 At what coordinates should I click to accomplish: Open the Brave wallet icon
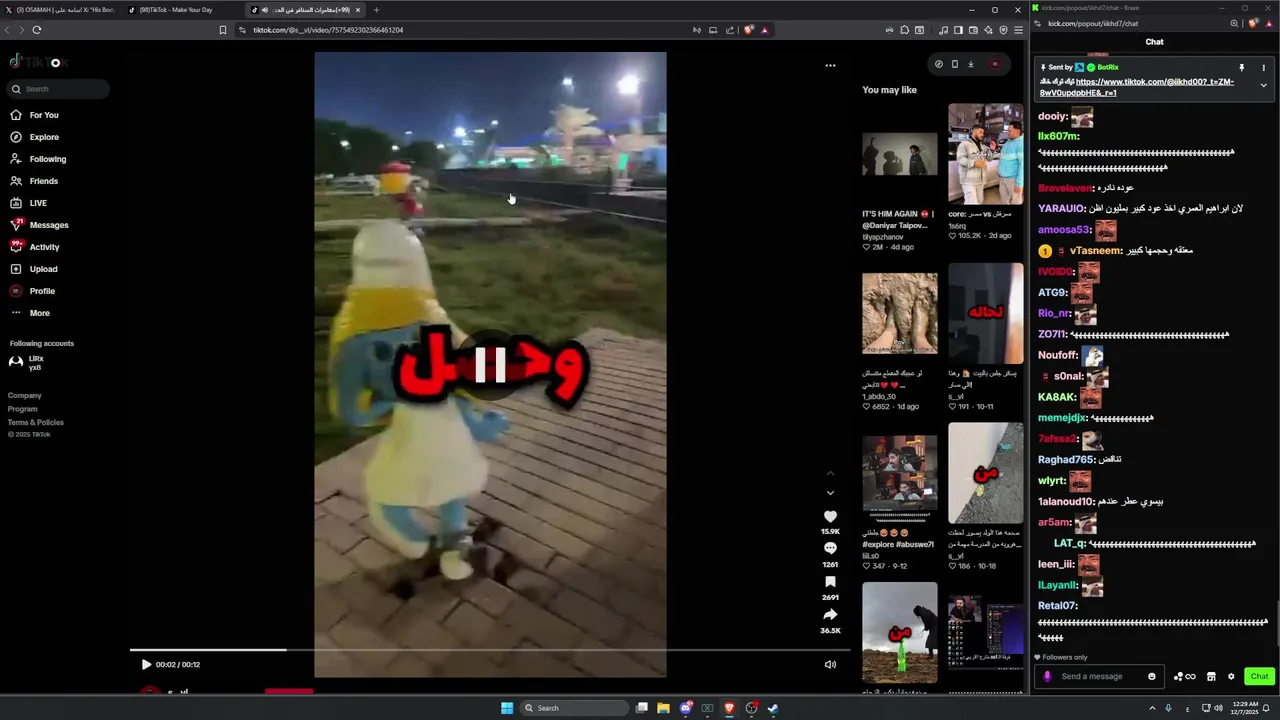pos(973,30)
